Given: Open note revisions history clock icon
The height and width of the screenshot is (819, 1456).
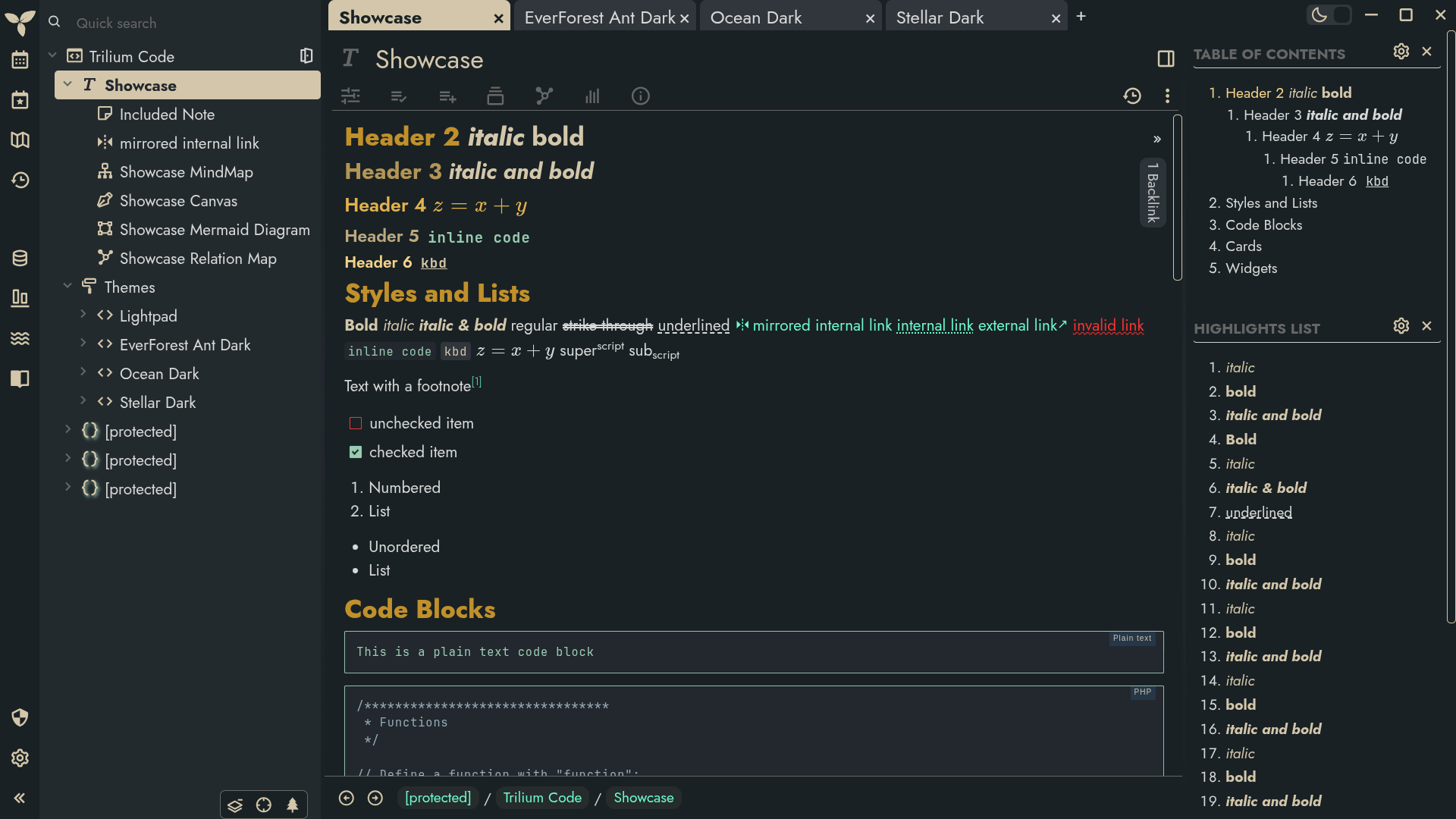Looking at the screenshot, I should pyautogui.click(x=1132, y=96).
